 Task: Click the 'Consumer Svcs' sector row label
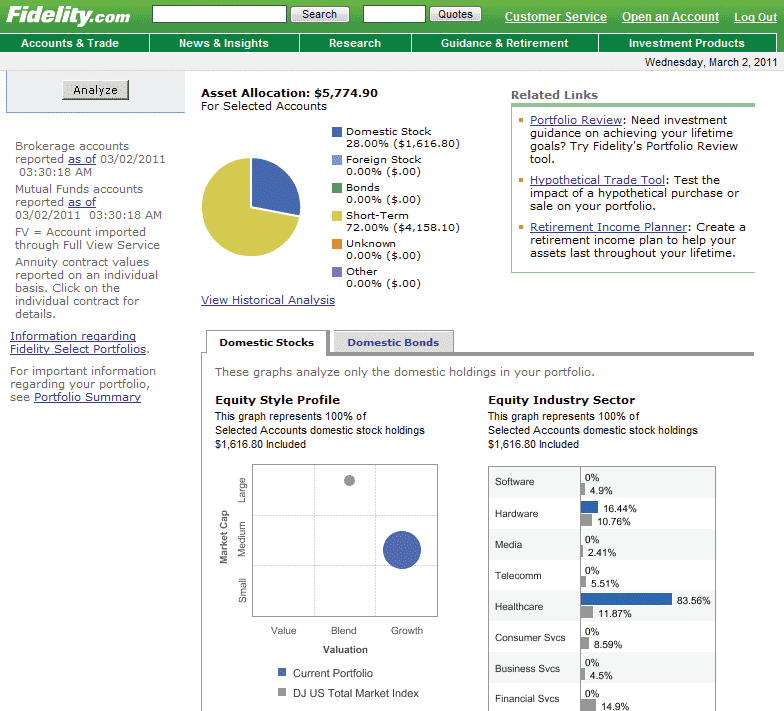pyautogui.click(x=530, y=638)
